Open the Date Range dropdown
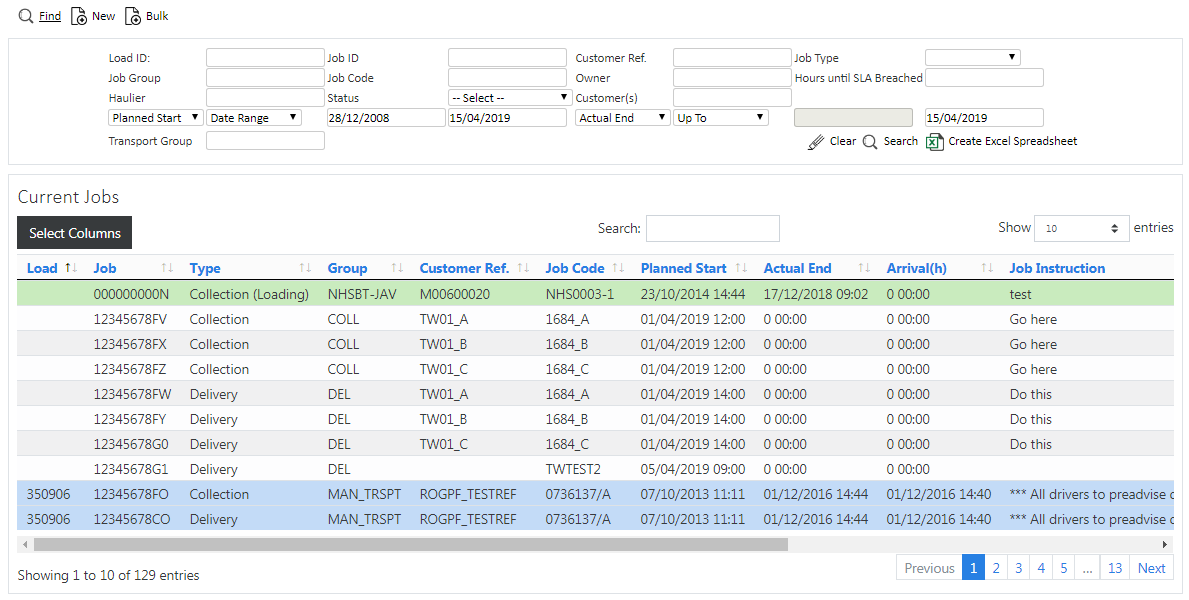 [x=254, y=118]
